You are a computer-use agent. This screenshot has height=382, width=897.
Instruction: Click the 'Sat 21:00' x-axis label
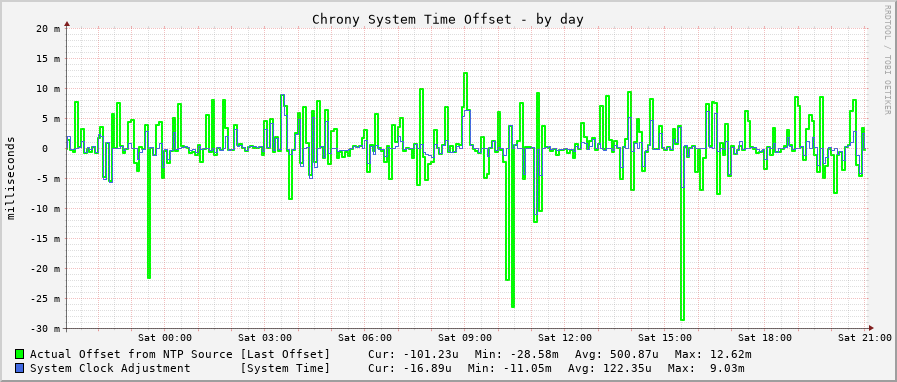click(x=864, y=338)
